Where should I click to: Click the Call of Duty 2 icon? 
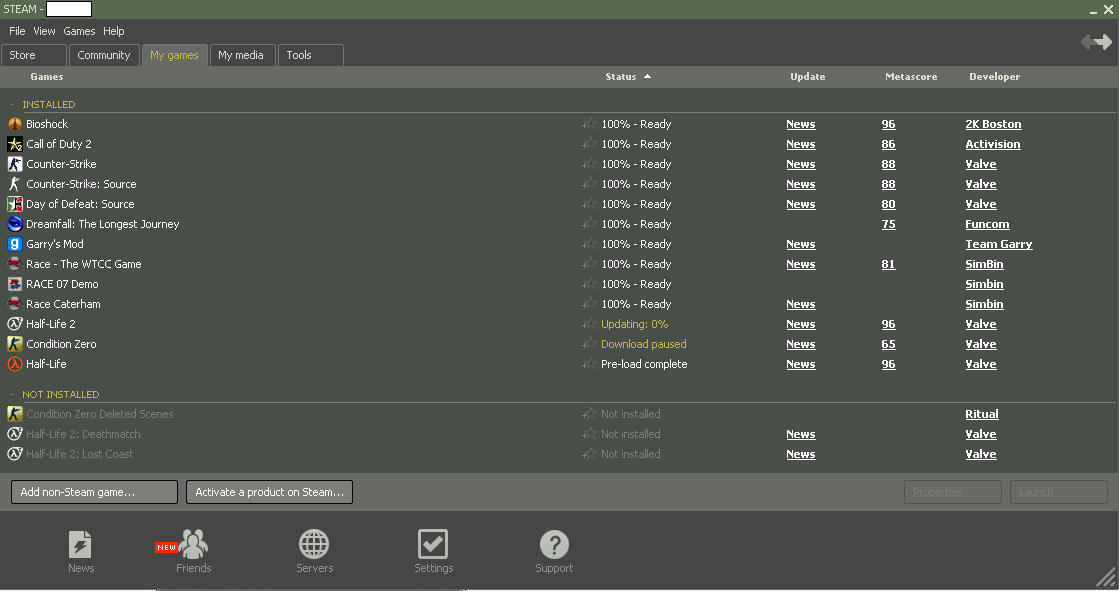[14, 144]
